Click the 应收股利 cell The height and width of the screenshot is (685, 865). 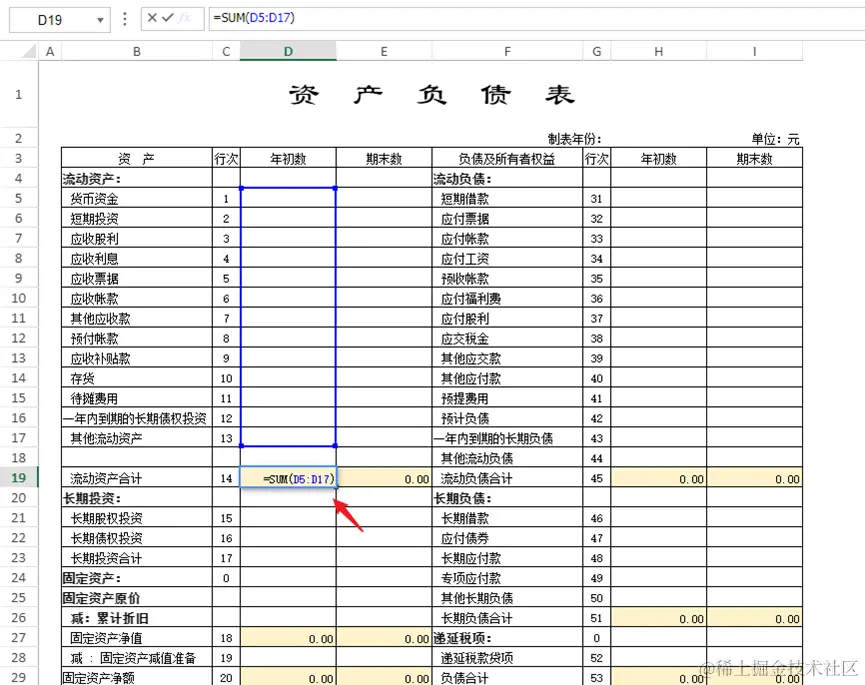pyautogui.click(x=137, y=238)
